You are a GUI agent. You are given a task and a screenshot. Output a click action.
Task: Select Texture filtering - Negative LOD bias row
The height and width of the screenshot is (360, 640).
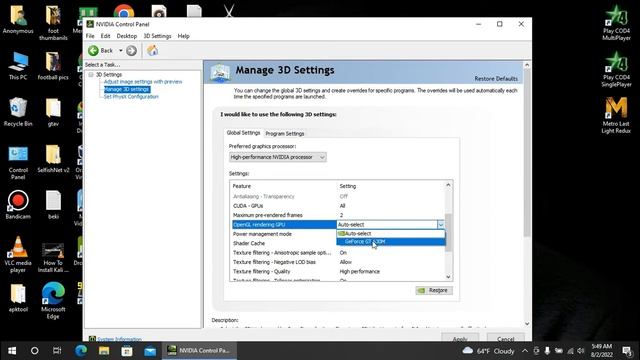click(338, 262)
